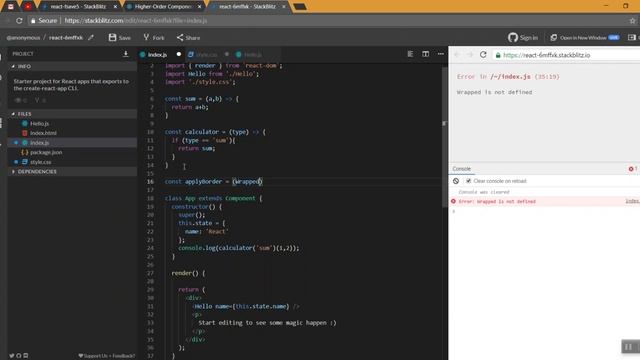Click the split editor icon
Viewport: 640px width, 360px height.
point(425,54)
